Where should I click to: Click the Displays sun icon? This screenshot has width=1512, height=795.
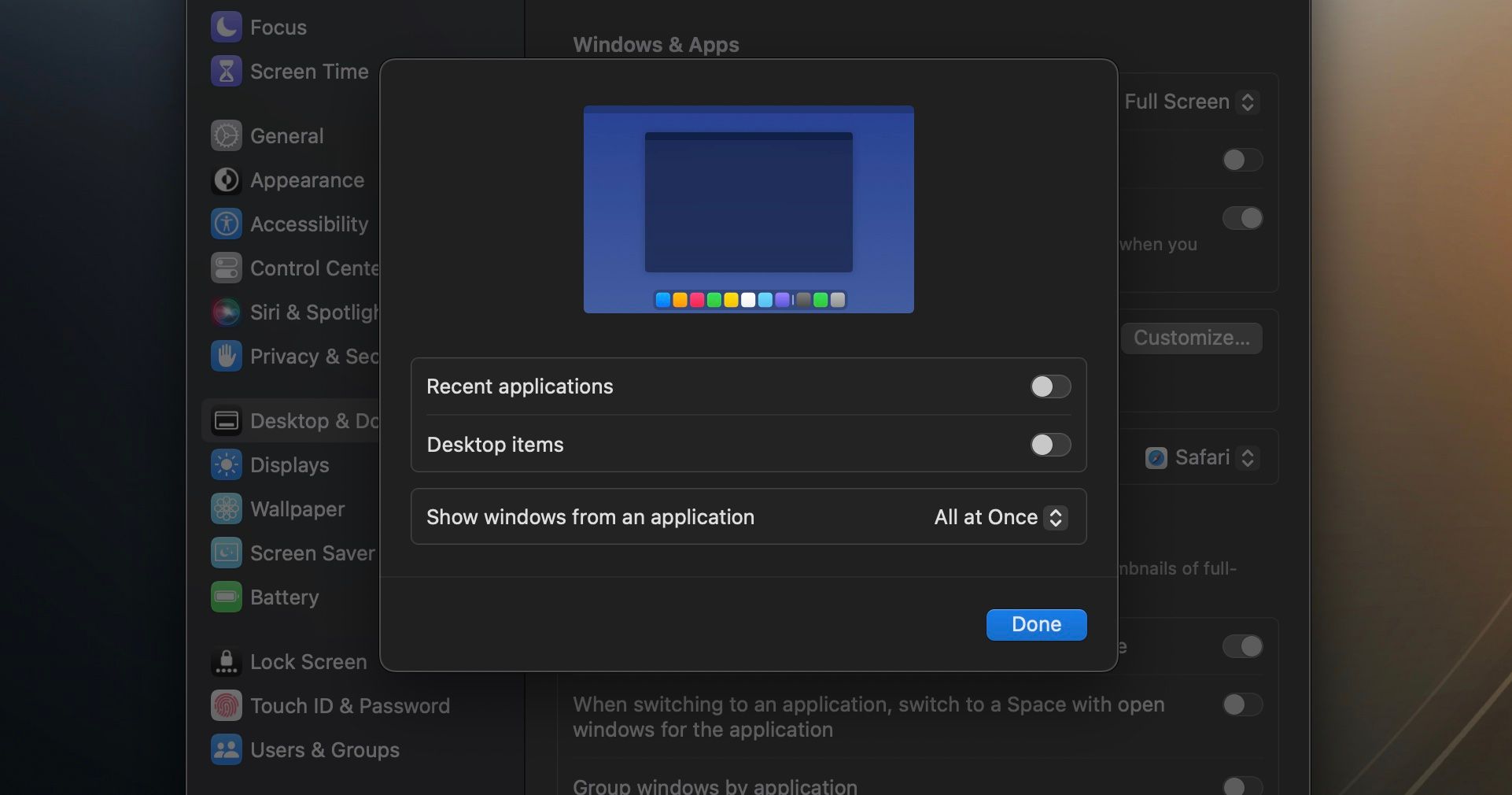pyautogui.click(x=226, y=465)
